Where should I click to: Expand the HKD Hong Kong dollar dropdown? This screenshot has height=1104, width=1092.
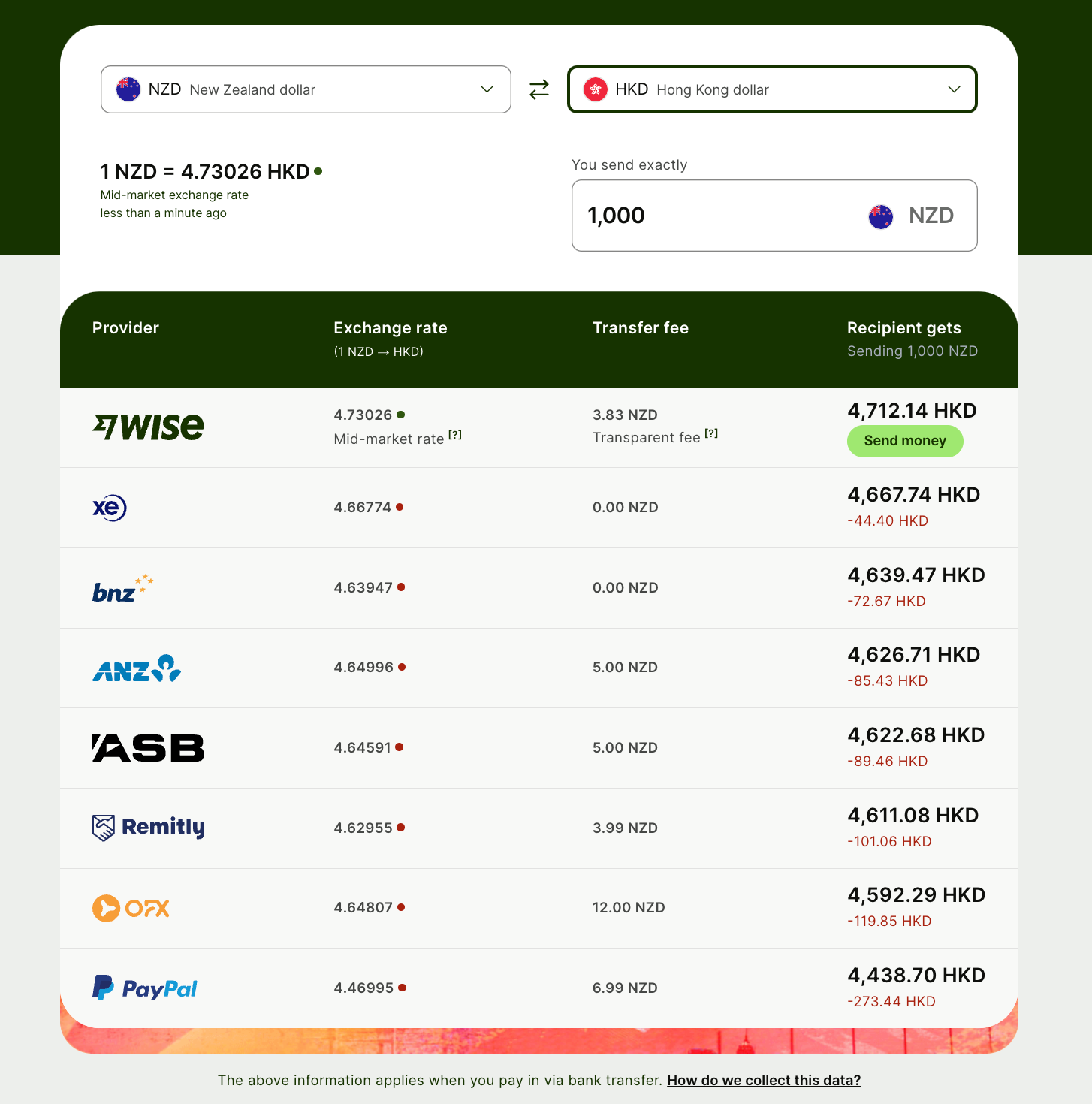[772, 89]
